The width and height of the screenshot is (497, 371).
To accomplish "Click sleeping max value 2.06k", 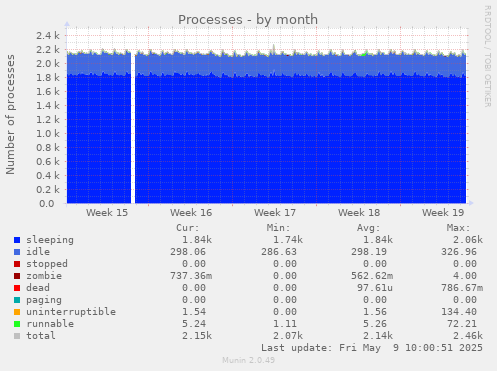I will pos(468,240).
